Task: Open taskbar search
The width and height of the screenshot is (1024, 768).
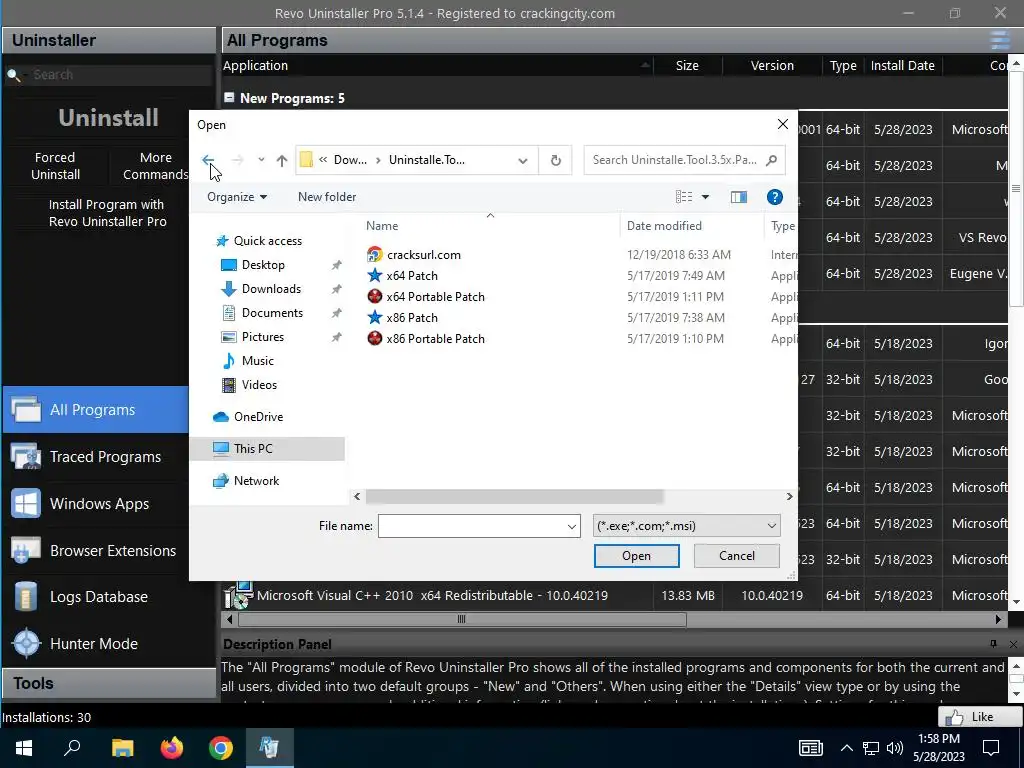Action: click(x=72, y=748)
